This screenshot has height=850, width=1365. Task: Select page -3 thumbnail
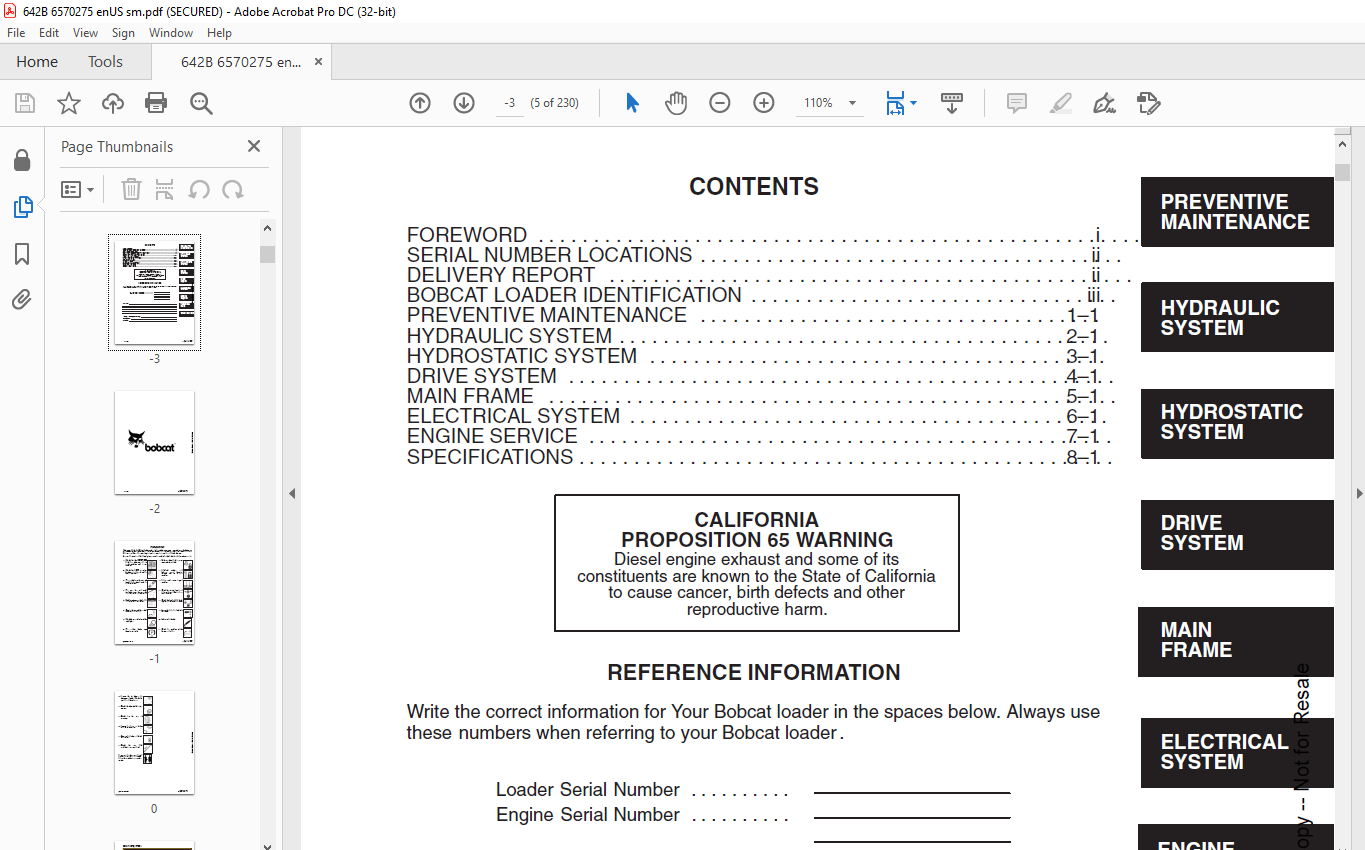click(154, 293)
